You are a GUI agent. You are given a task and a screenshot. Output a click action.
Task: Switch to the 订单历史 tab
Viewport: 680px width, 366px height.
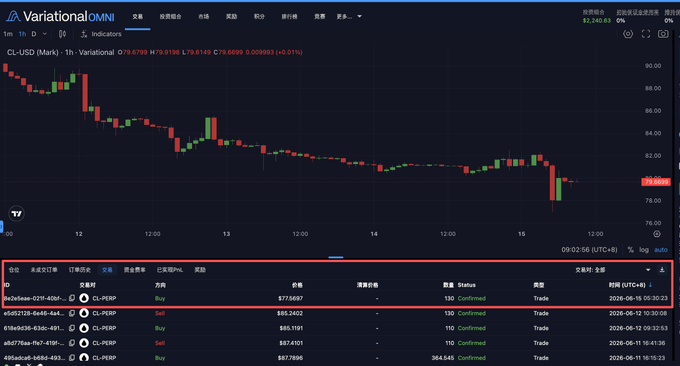pyautogui.click(x=80, y=270)
